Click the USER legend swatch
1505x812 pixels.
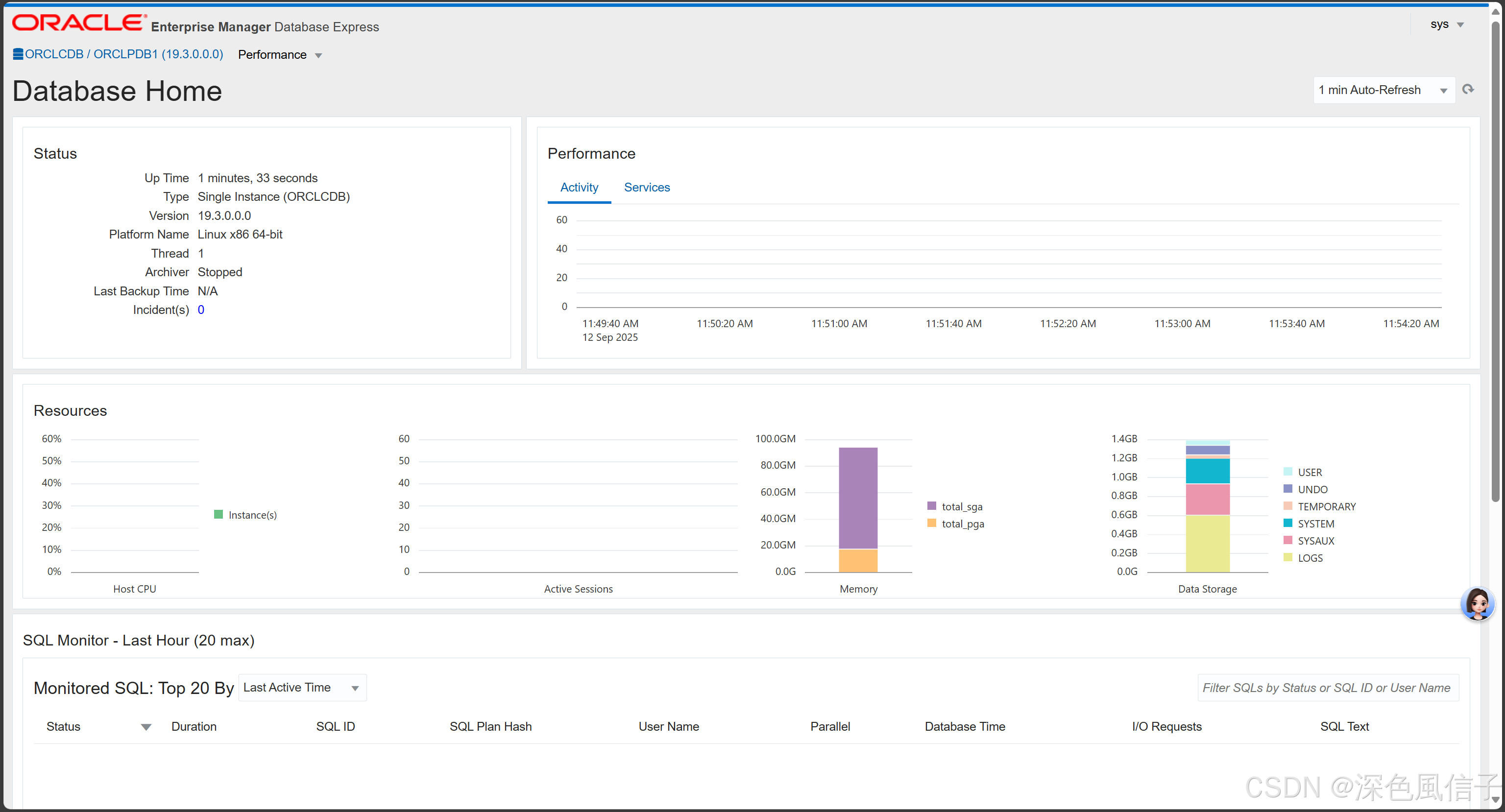[1287, 472]
